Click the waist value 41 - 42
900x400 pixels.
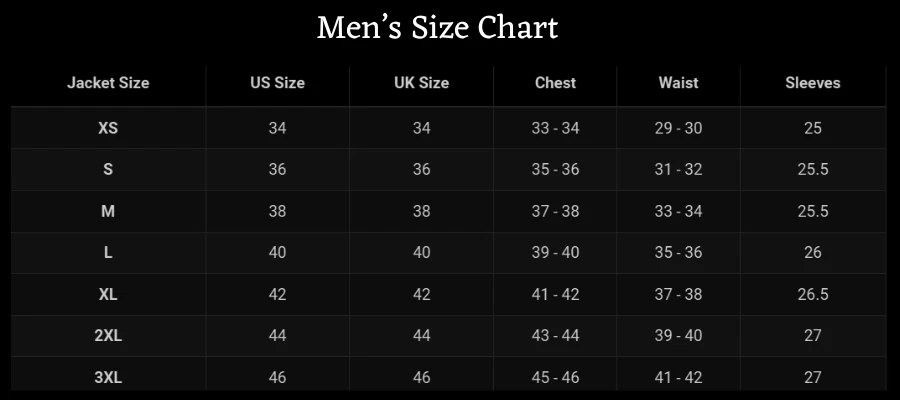pos(678,377)
